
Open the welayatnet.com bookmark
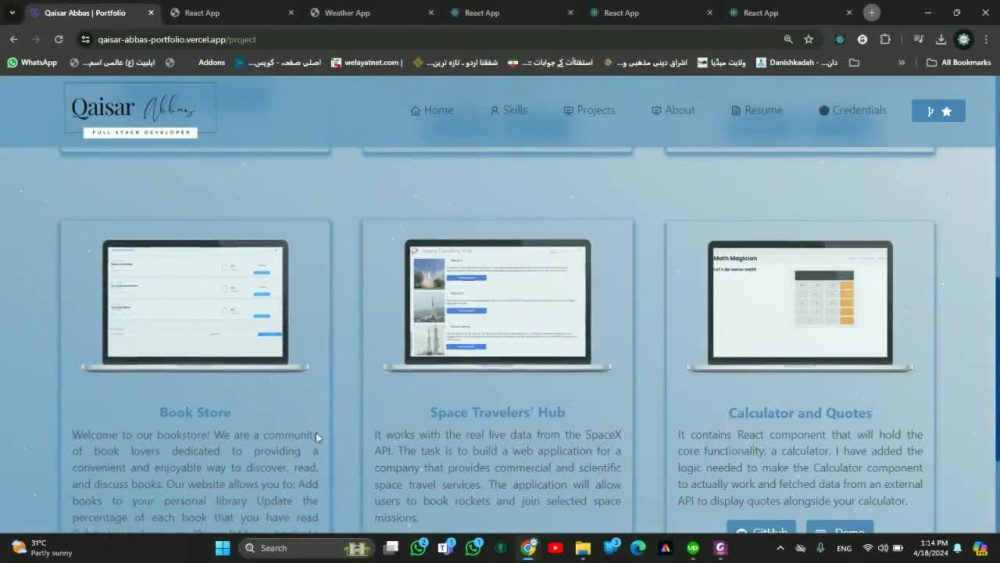point(367,62)
